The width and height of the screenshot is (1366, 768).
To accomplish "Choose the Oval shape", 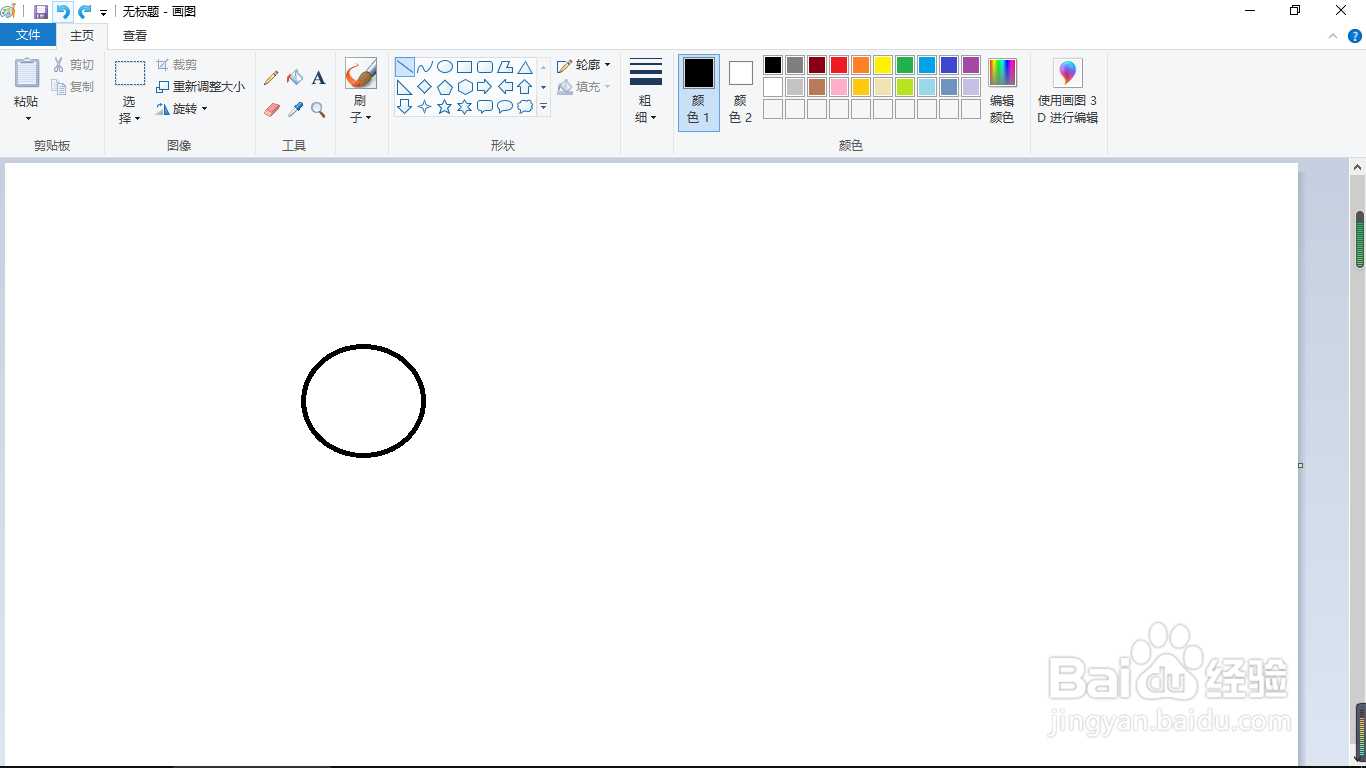I will coord(445,67).
